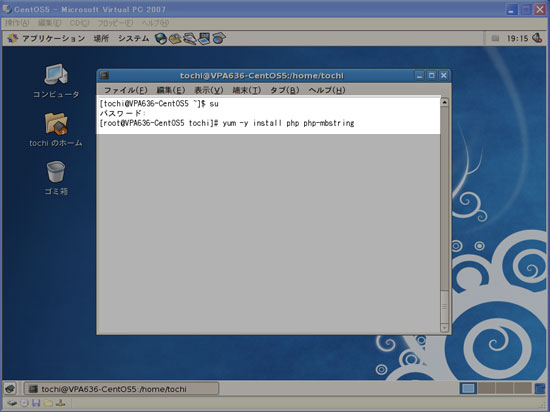The image size is (550, 412).
Task: Toggle the show desktop button
Action: click(x=10, y=389)
